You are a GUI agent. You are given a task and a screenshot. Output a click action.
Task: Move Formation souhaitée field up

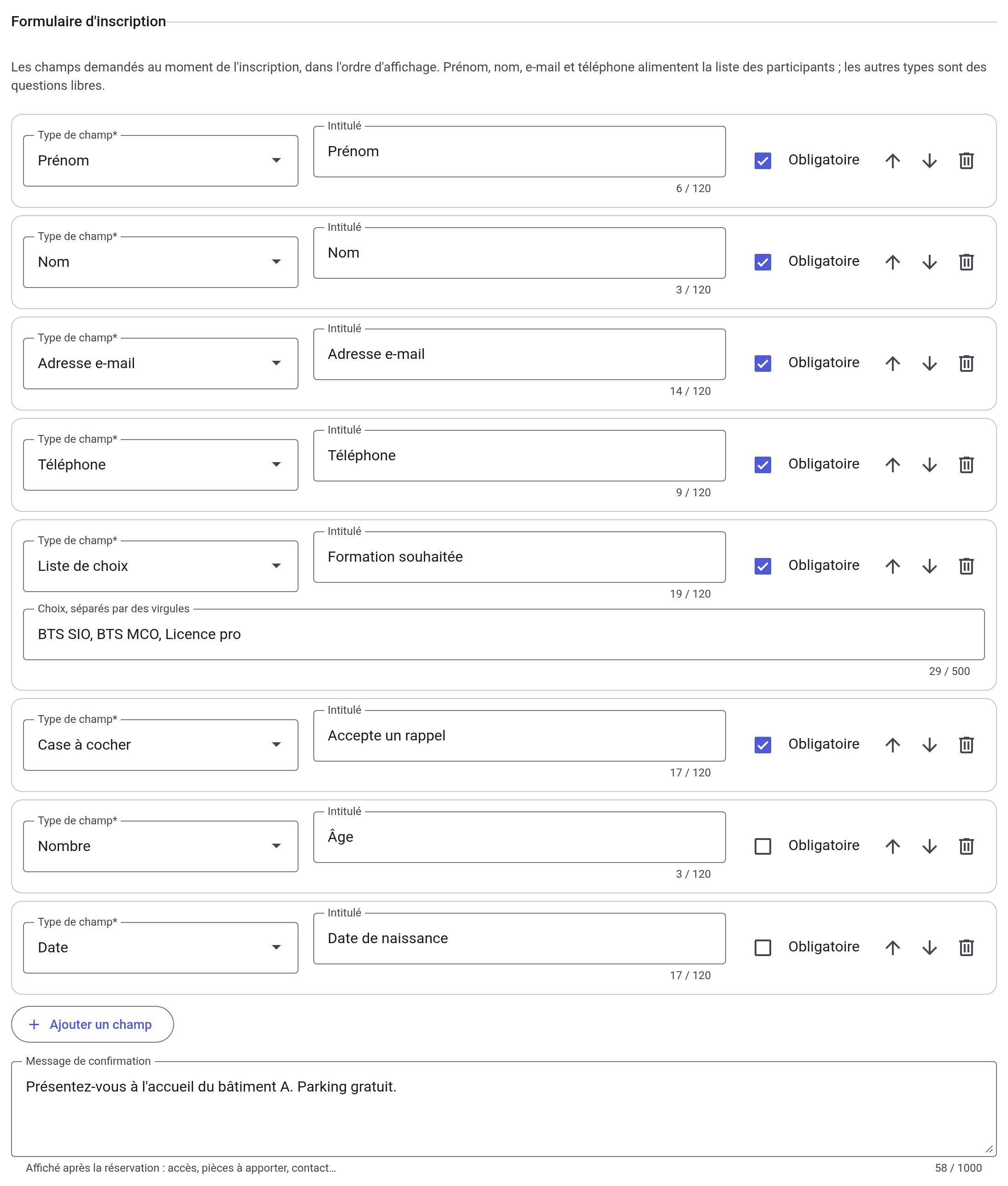pyautogui.click(x=892, y=566)
